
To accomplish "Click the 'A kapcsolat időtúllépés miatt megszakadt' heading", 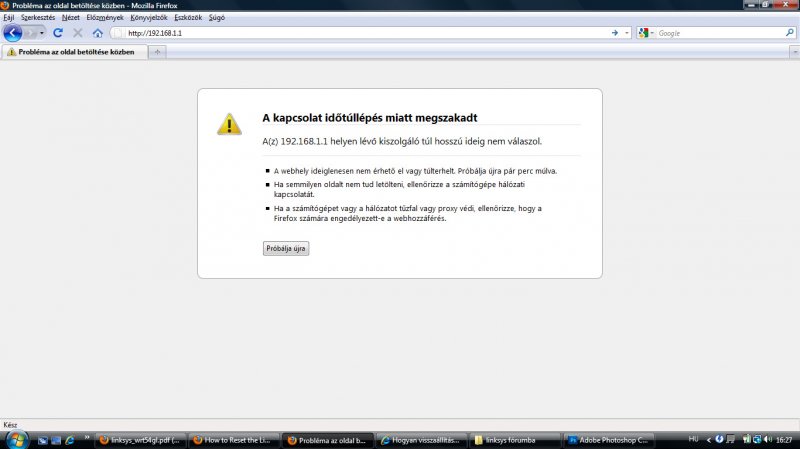I will [x=369, y=118].
